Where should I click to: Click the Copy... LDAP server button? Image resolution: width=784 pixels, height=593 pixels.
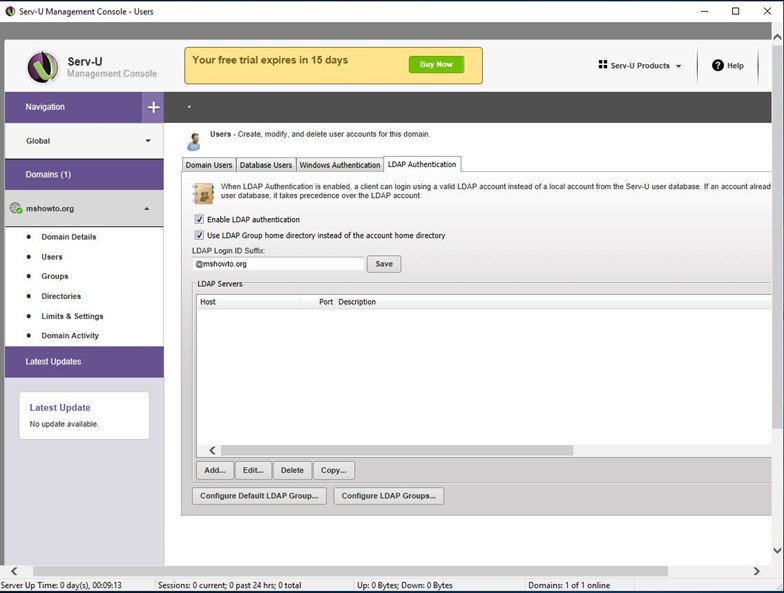(334, 470)
